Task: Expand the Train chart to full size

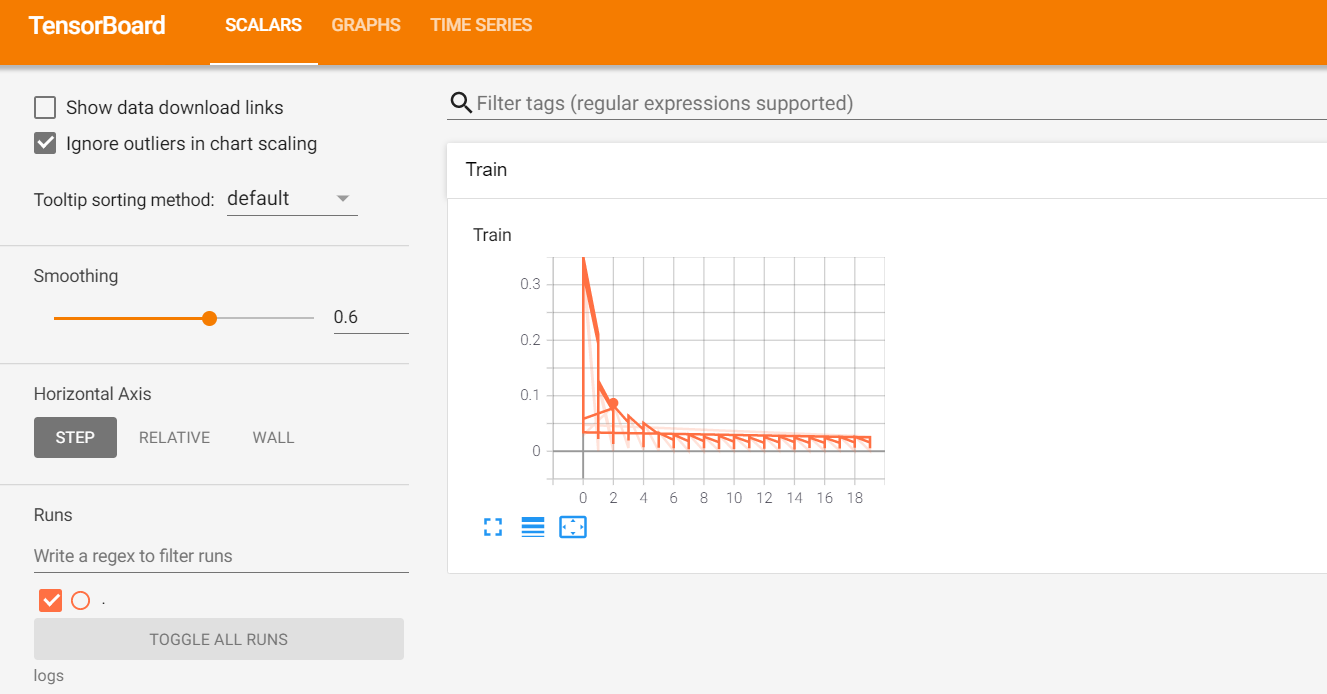Action: click(x=493, y=527)
